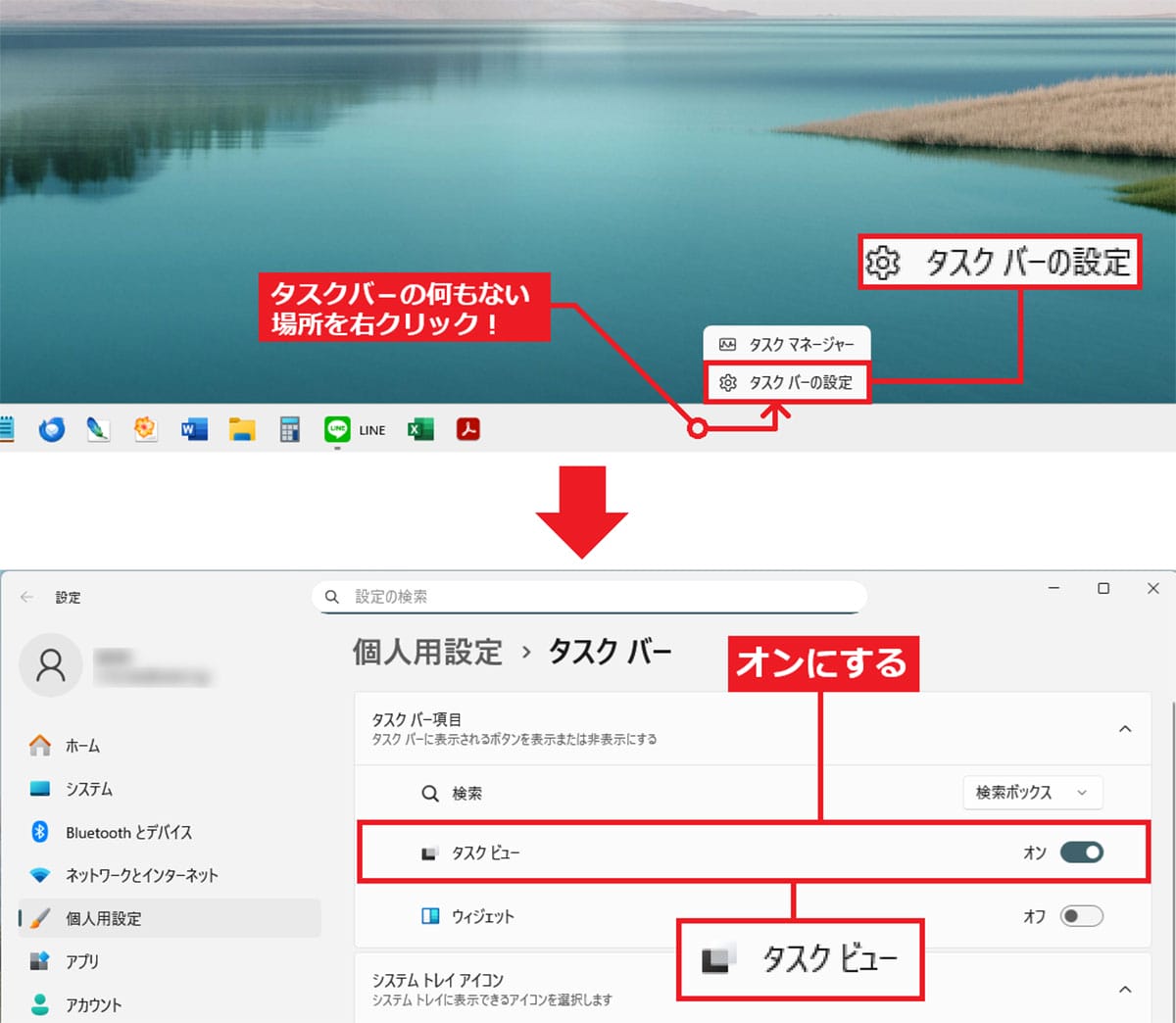This screenshot has height=1023, width=1176.
Task: Click the 個人用設定 breadcrumb link
Action: click(427, 652)
